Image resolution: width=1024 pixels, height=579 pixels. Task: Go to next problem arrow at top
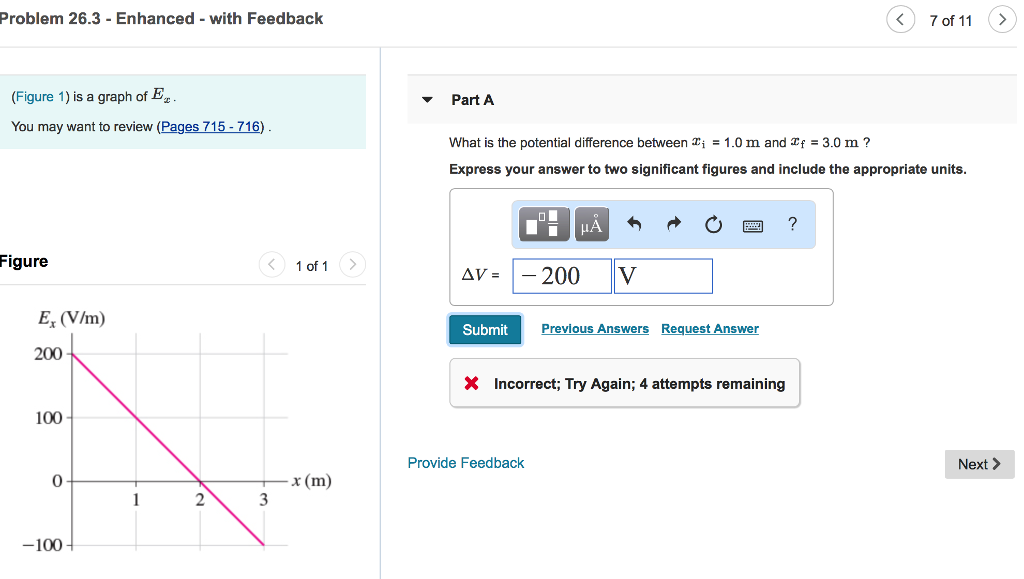coord(1001,20)
